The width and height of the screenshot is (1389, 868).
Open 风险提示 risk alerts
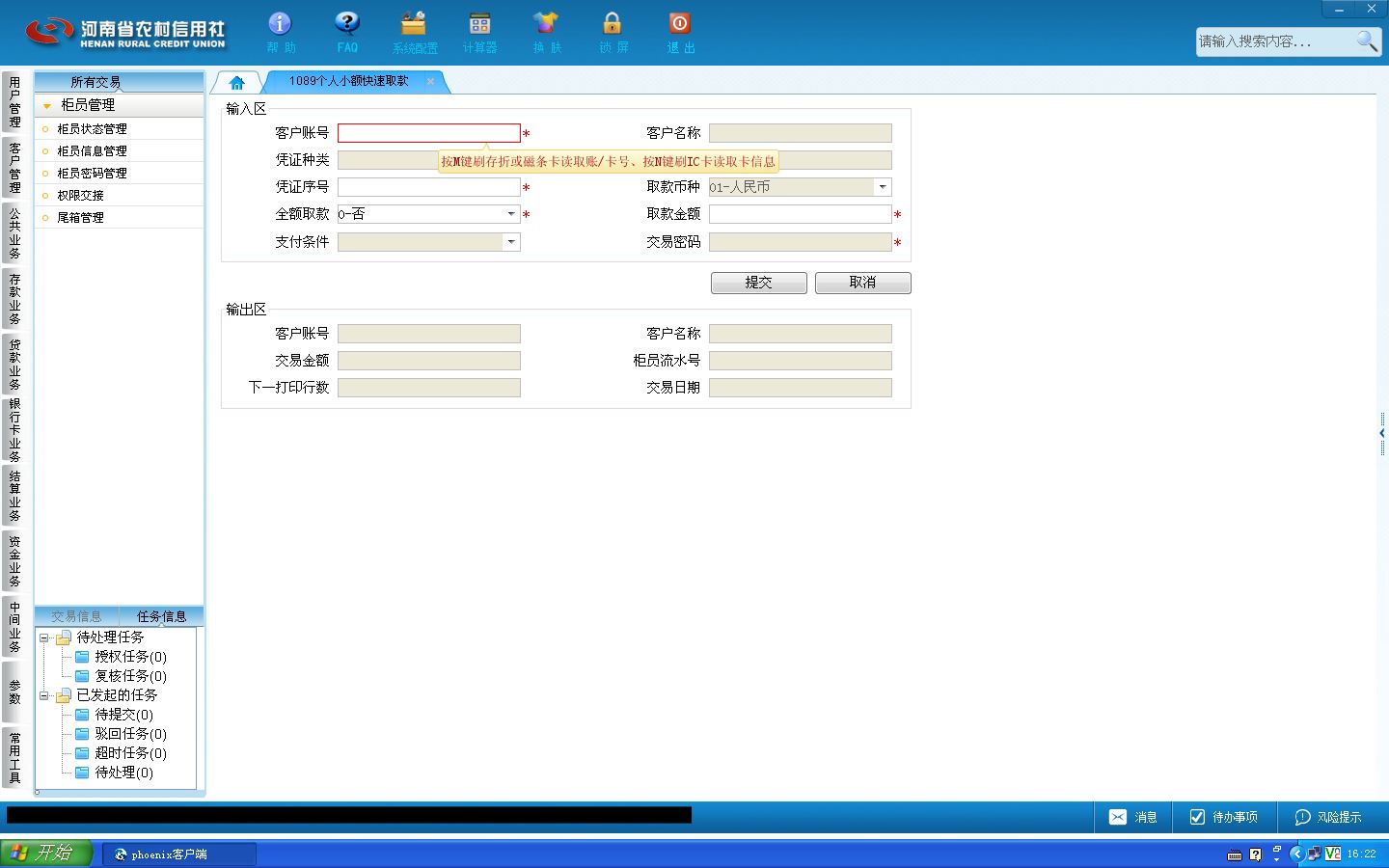pos(1327,817)
